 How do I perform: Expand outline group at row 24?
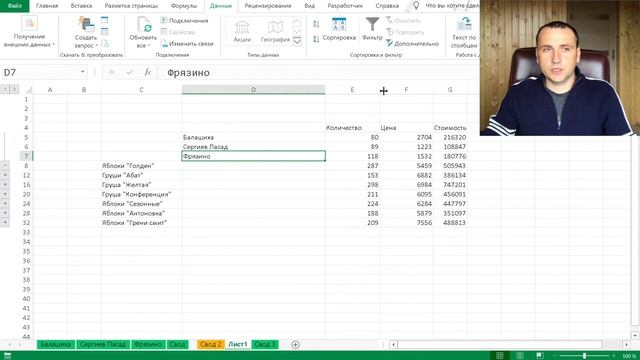[x=5, y=204]
